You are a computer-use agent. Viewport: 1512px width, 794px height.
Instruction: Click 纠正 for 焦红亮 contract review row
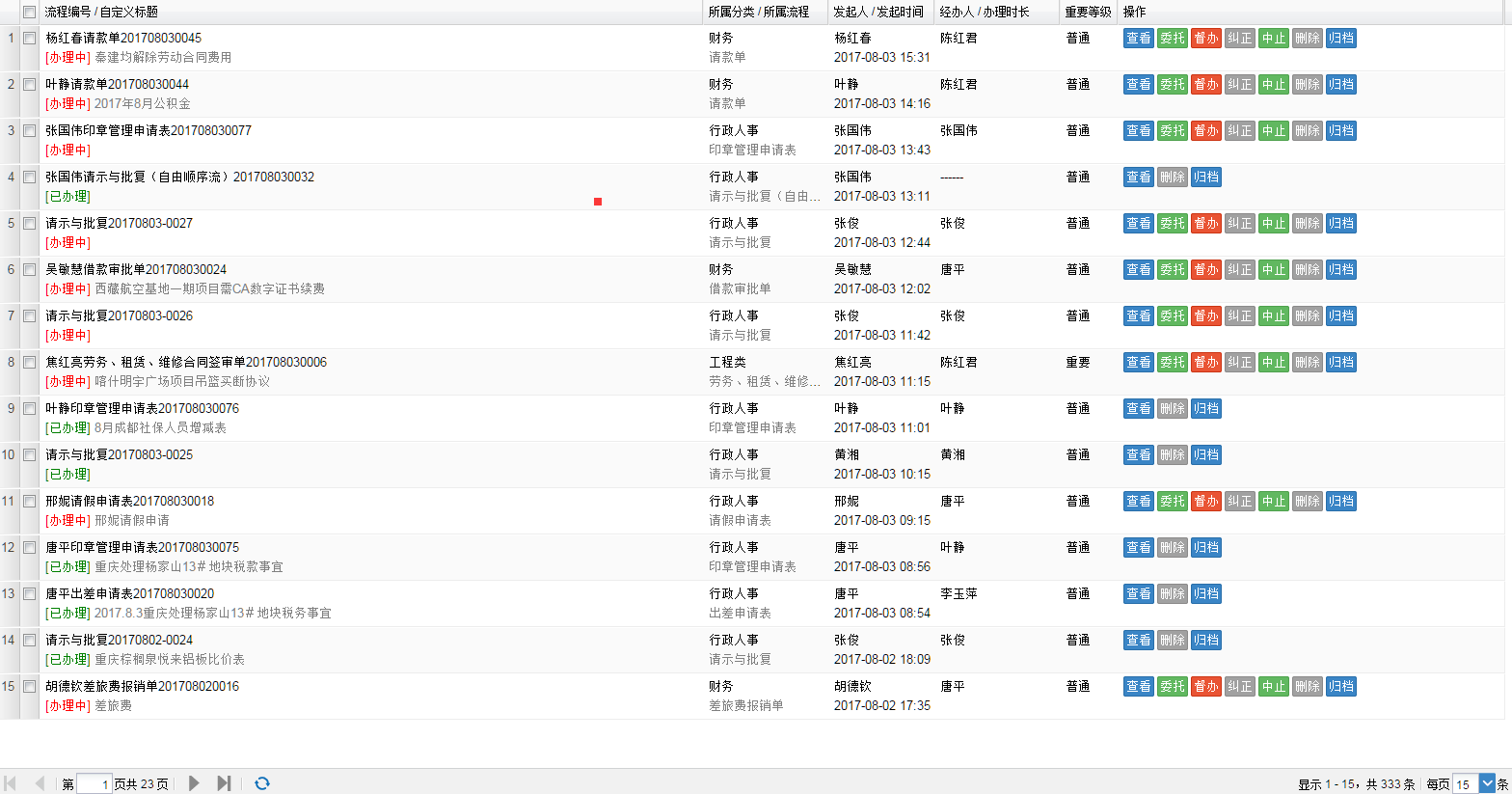pos(1239,363)
